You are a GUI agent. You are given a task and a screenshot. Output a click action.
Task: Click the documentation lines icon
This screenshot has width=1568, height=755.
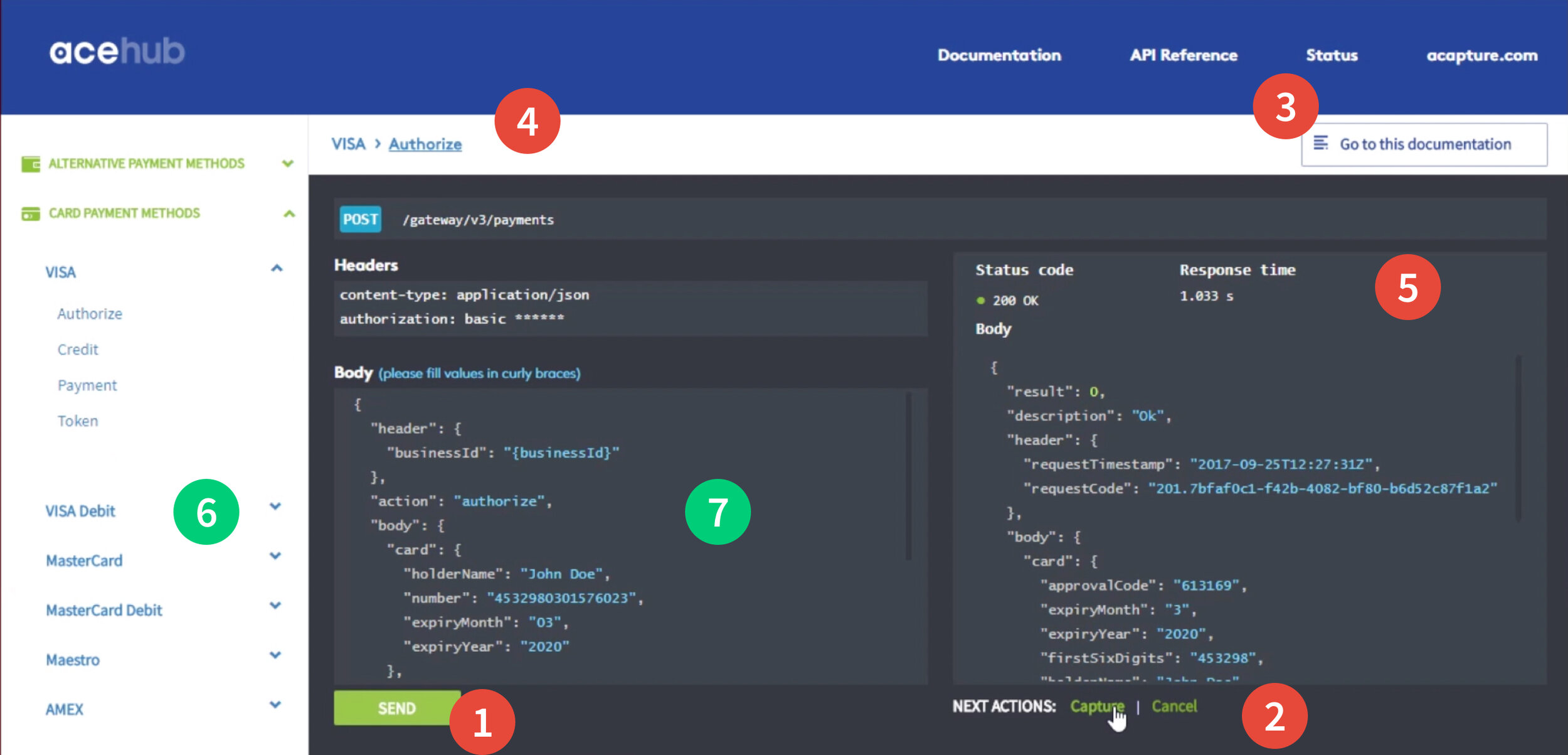click(1320, 144)
